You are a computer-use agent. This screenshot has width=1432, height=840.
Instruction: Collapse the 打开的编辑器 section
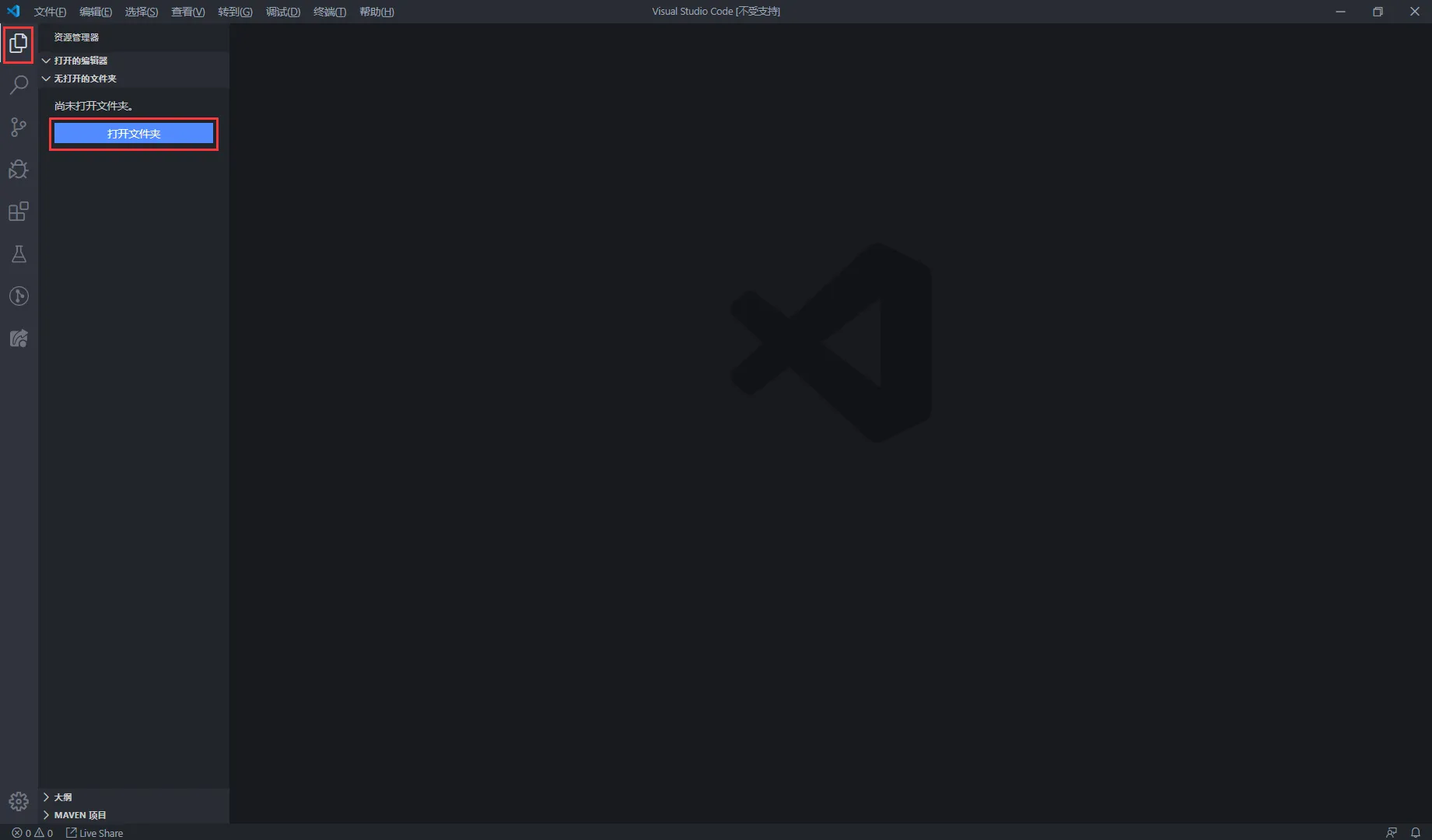pos(134,60)
